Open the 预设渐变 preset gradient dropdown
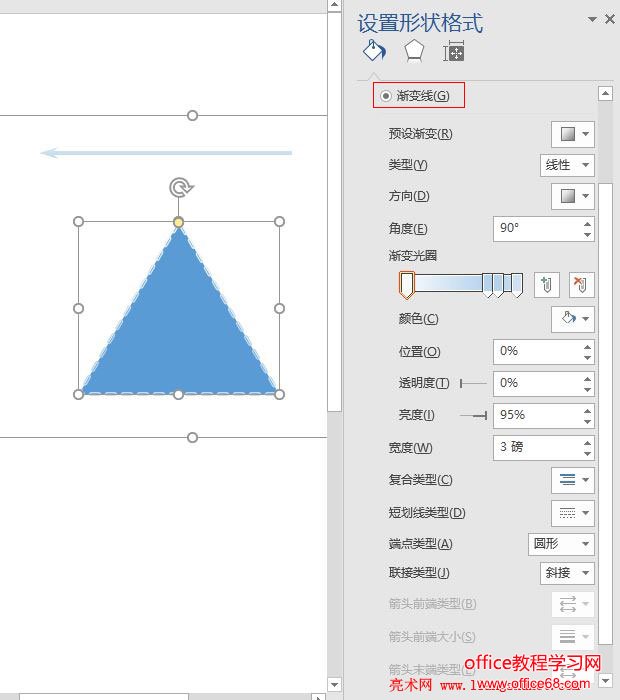Screen dimensions: 620x700 tap(573, 134)
